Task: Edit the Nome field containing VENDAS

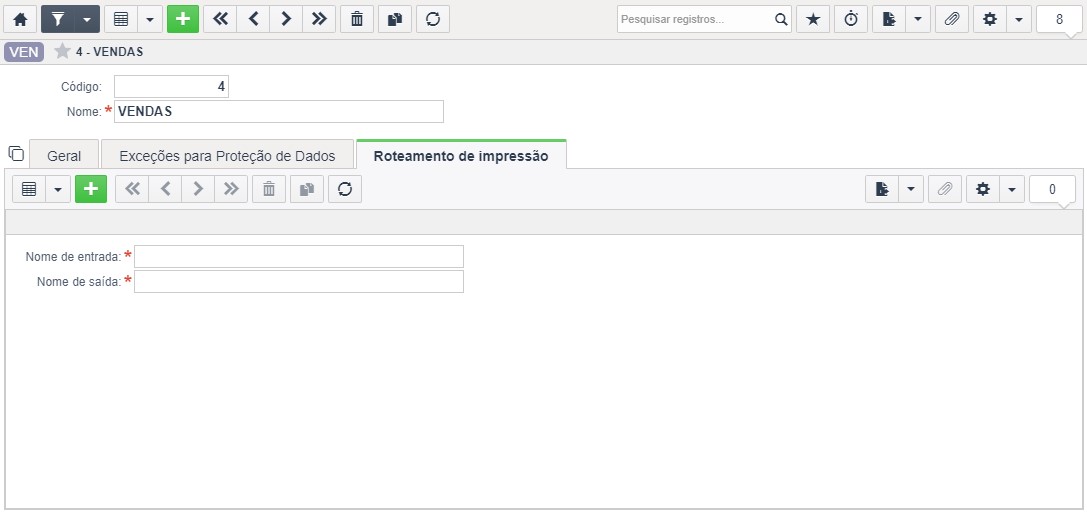Action: tap(279, 112)
